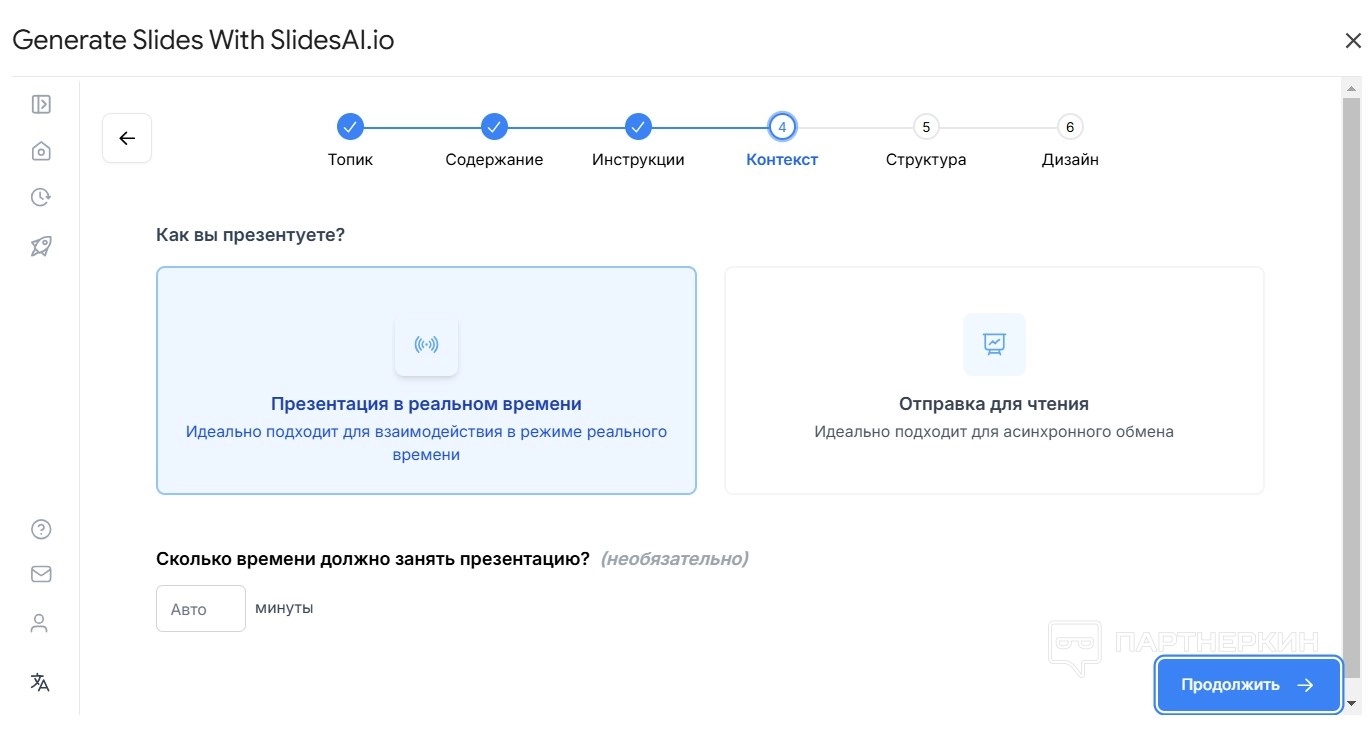Expand the sidebar panel icon
Image resolution: width=1370 pixels, height=730 pixels.
click(x=41, y=104)
